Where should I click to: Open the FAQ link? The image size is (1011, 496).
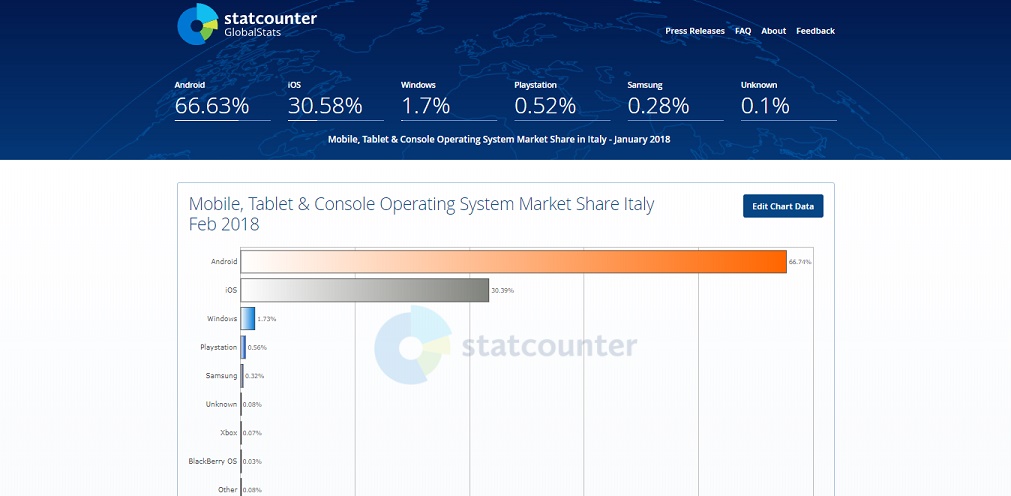click(743, 31)
